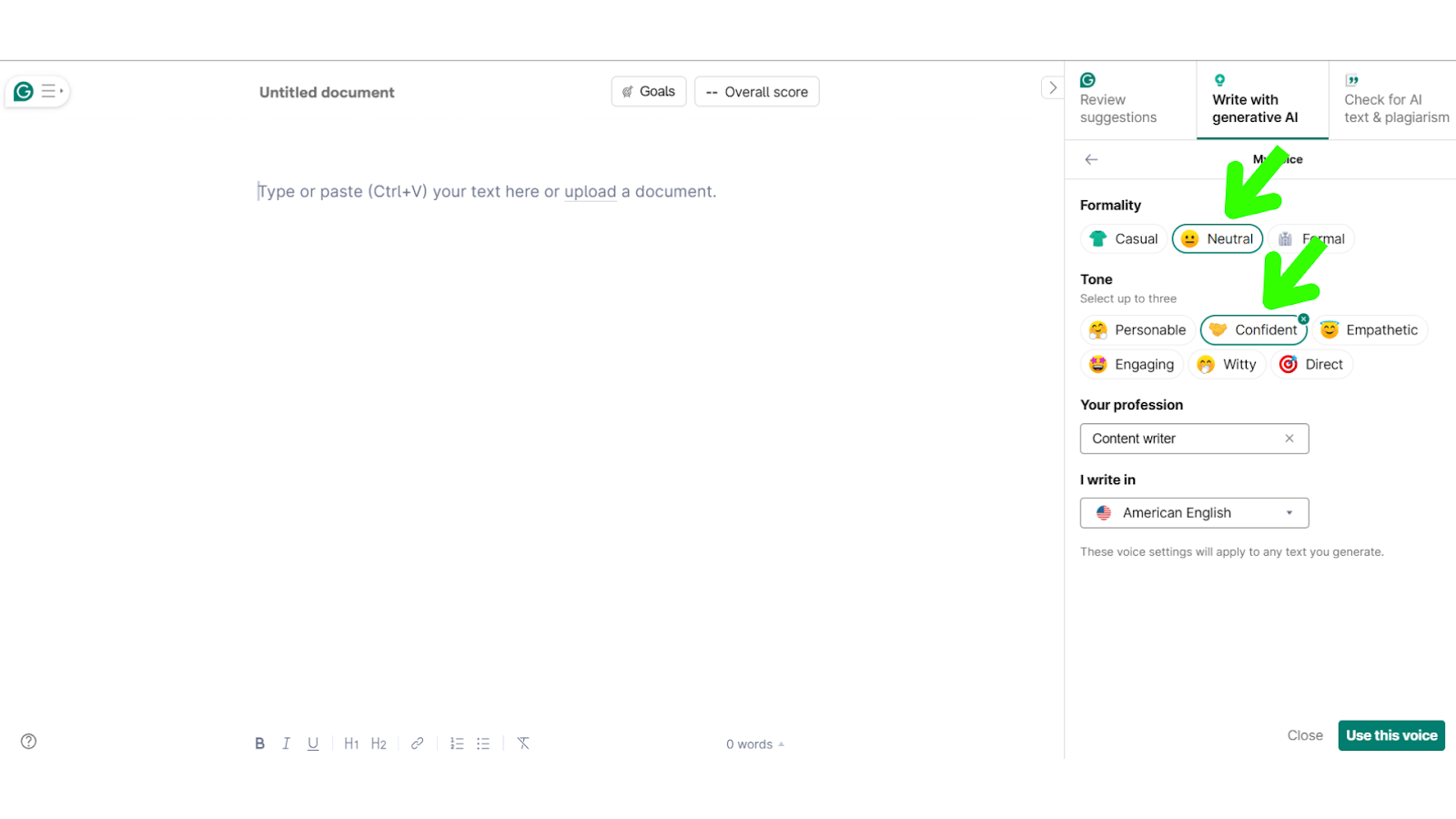Expand the 0 words counter
The height and width of the screenshot is (819, 1456).
755,744
